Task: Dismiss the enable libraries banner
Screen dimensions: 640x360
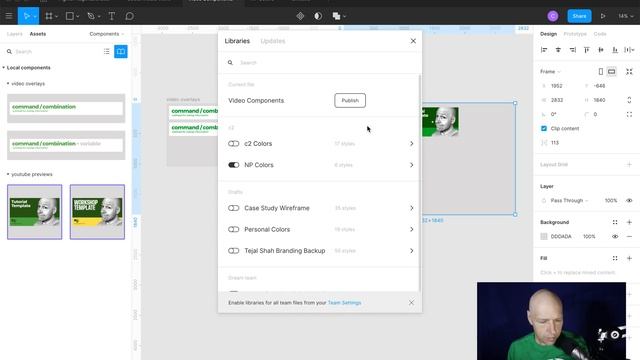Action: click(x=411, y=303)
